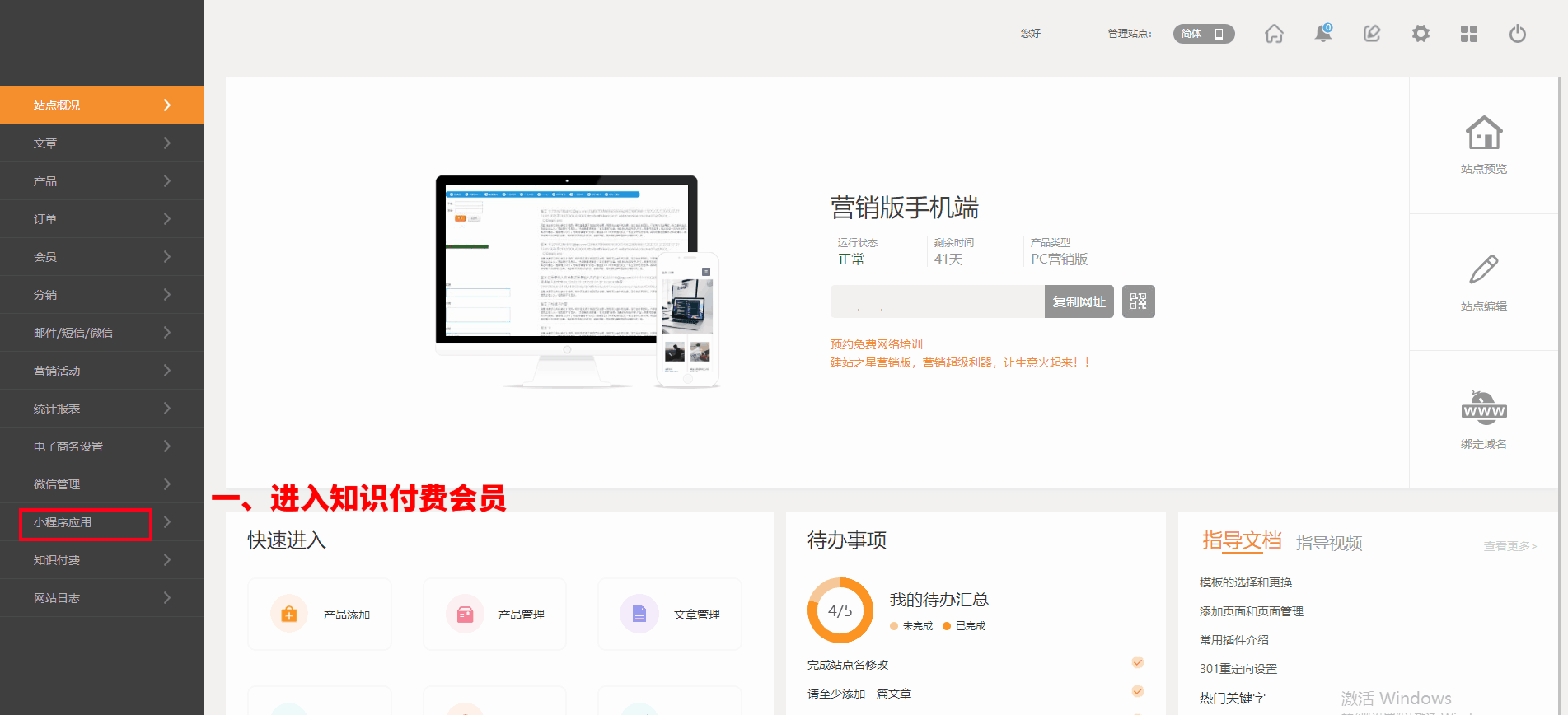Viewport: 1568px width, 715px height.
Task: Expand the 知识付费 sidebar chevron
Action: tap(167, 560)
